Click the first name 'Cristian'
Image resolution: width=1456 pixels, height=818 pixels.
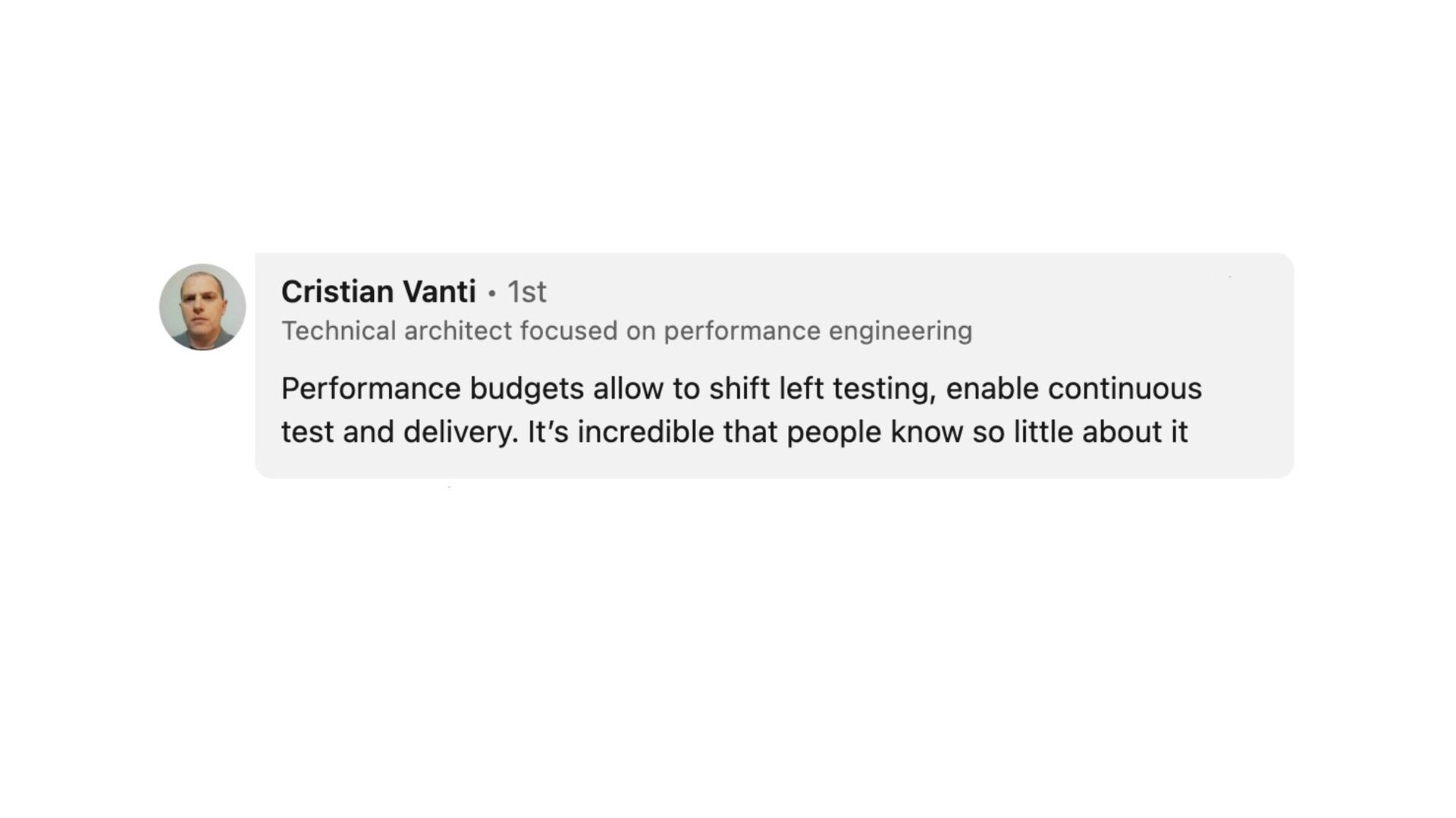[337, 292]
